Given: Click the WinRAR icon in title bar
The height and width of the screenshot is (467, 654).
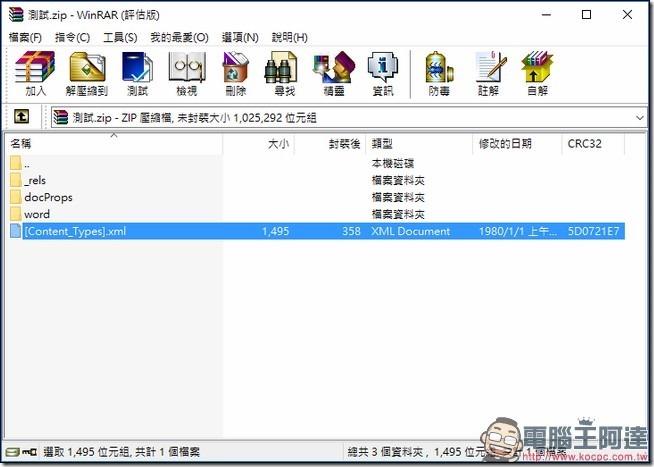Looking at the screenshot, I should coord(16,14).
